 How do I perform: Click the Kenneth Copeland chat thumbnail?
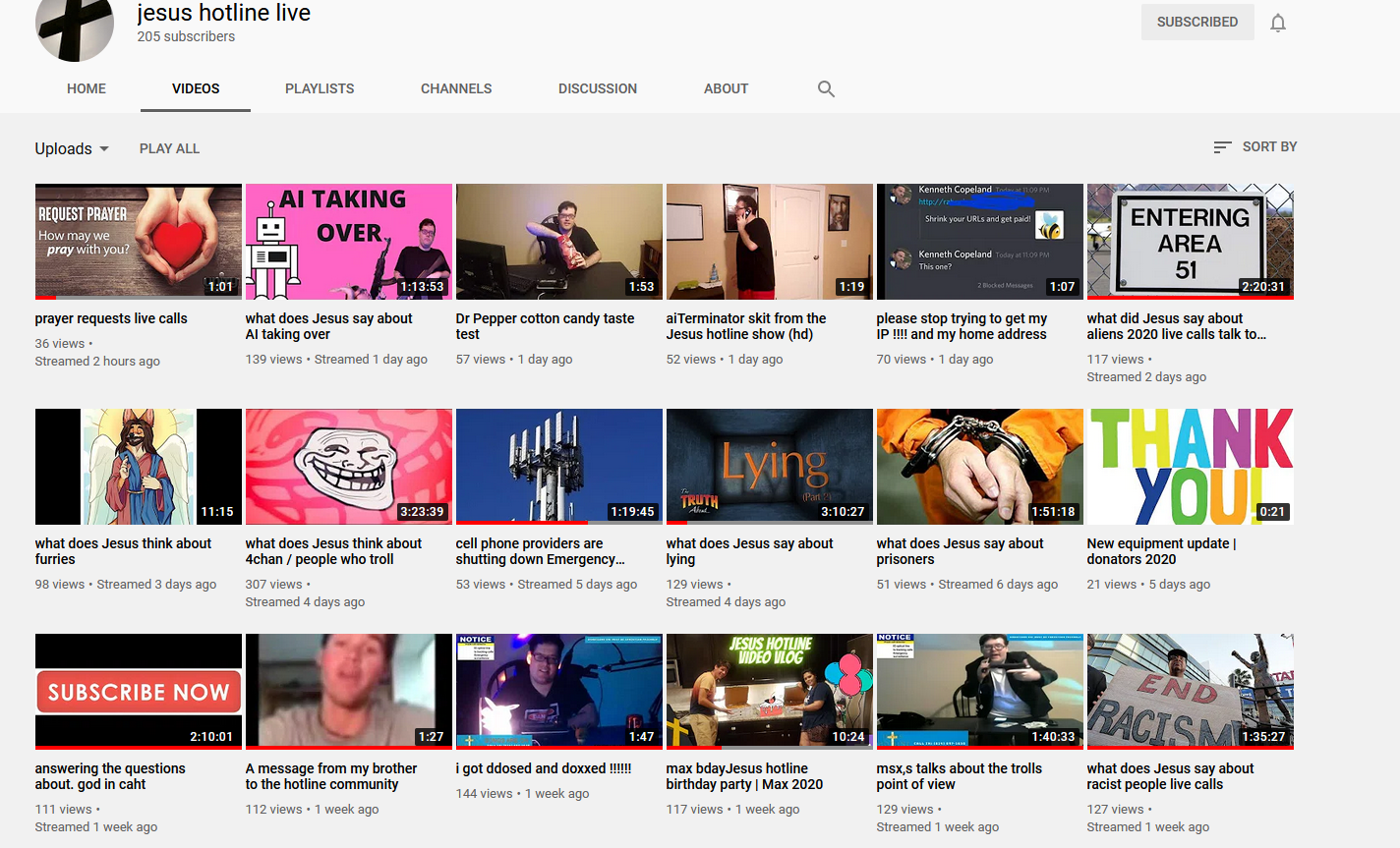point(980,242)
